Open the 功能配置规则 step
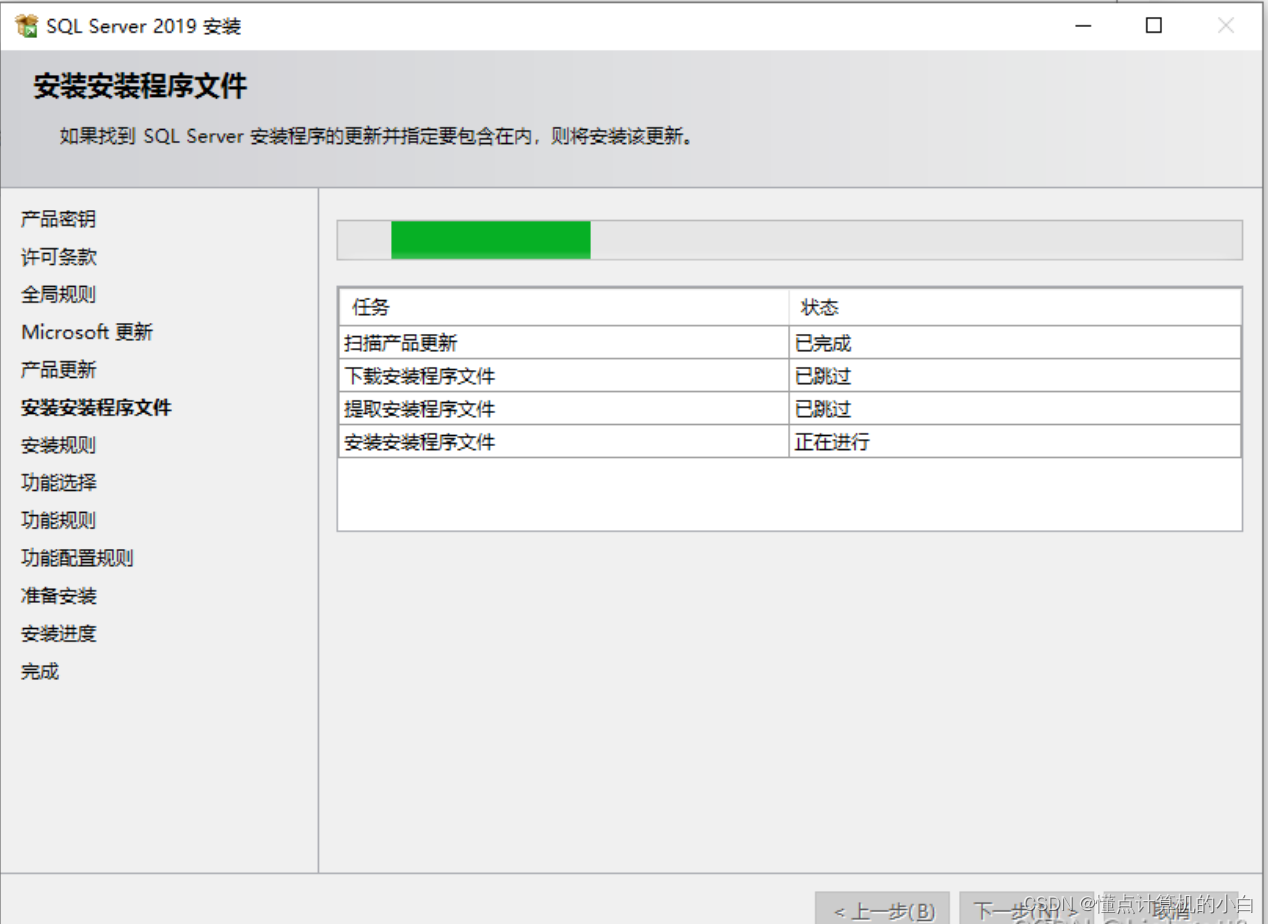1268x924 pixels. click(x=77, y=559)
